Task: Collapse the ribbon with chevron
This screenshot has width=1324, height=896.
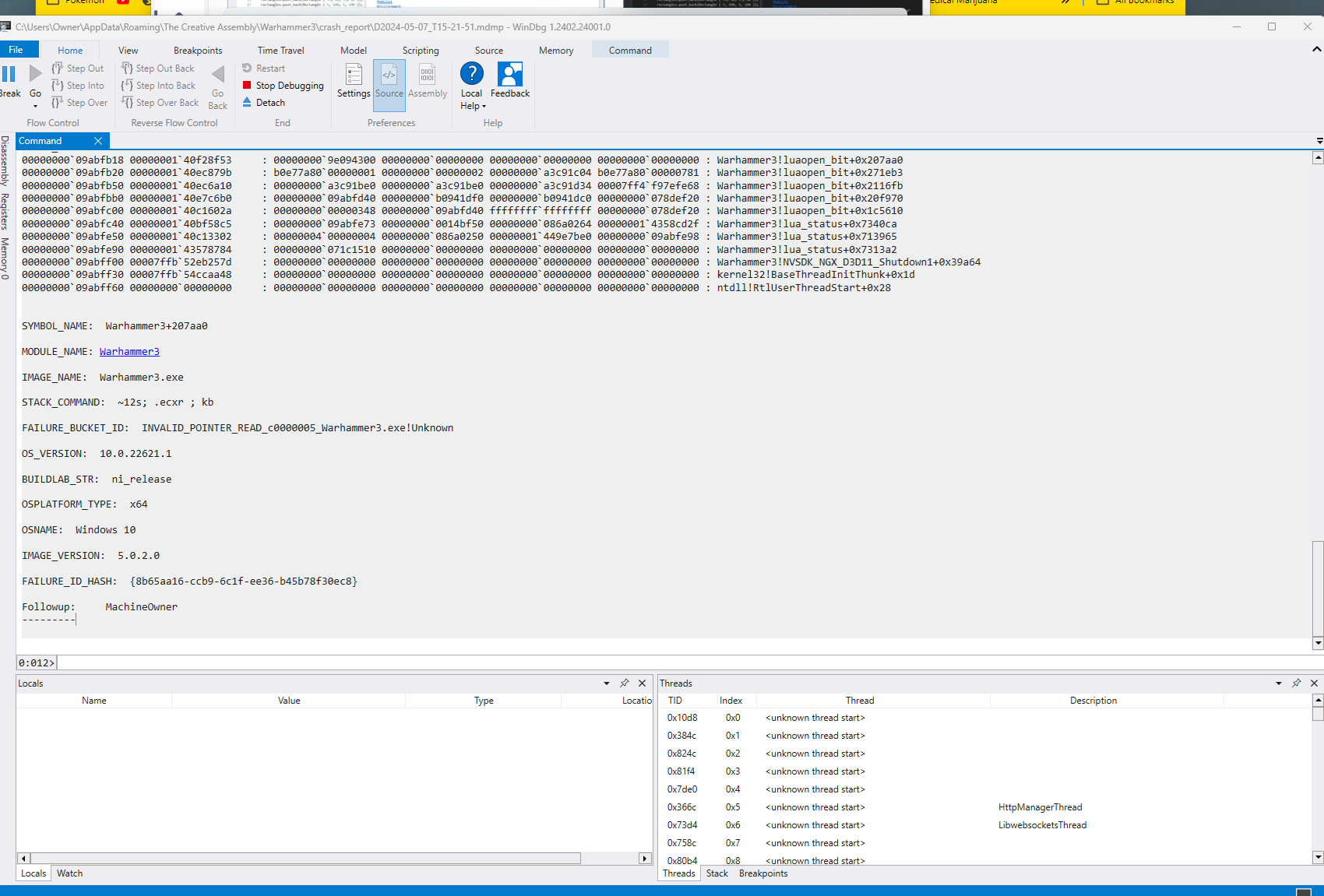Action: pyautogui.click(x=1316, y=49)
